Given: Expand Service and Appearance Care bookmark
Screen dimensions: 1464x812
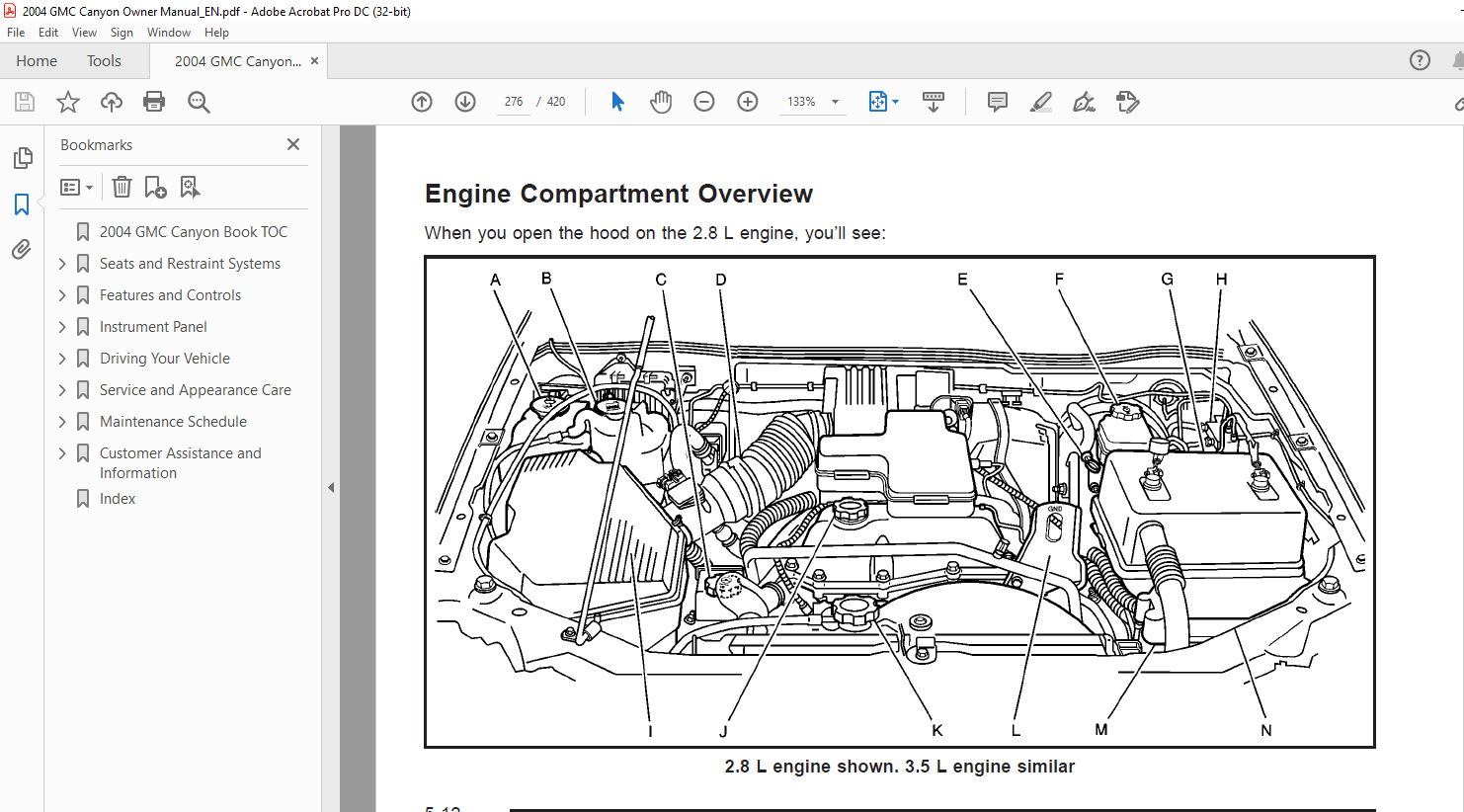Looking at the screenshot, I should pyautogui.click(x=62, y=390).
